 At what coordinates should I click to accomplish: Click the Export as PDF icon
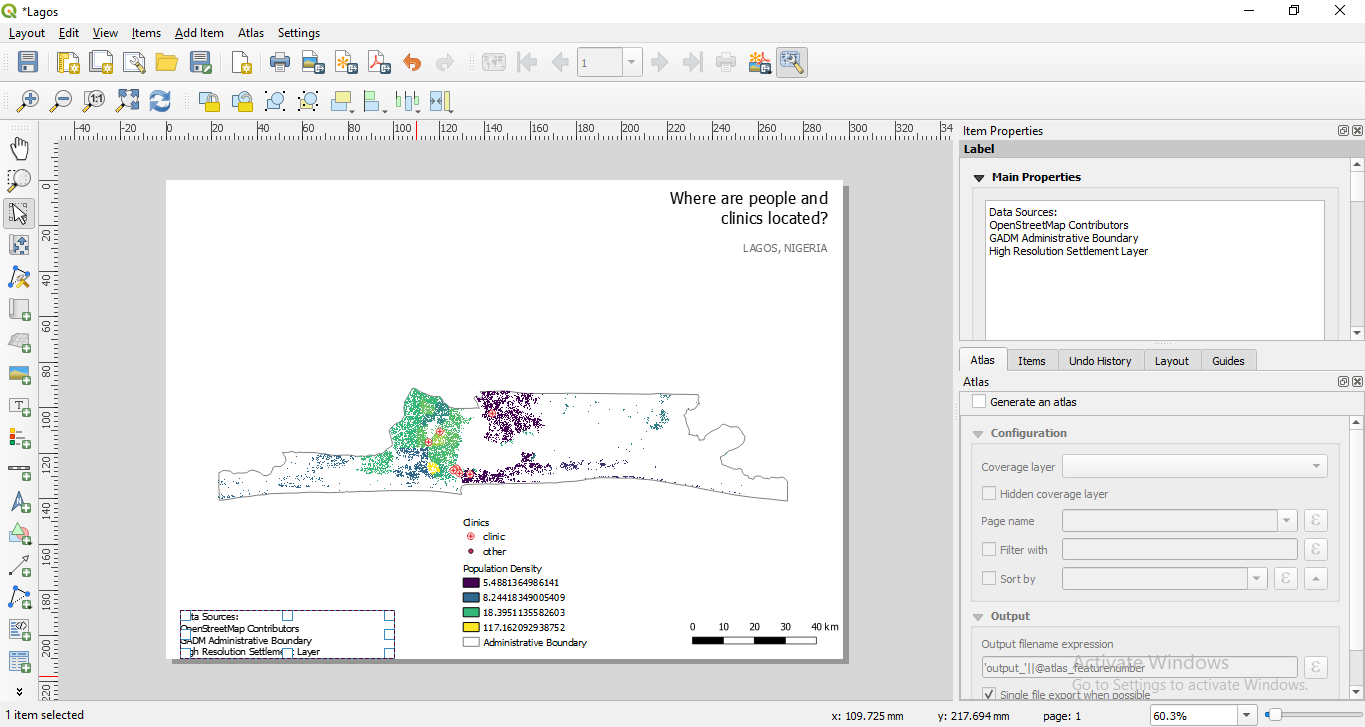point(379,63)
